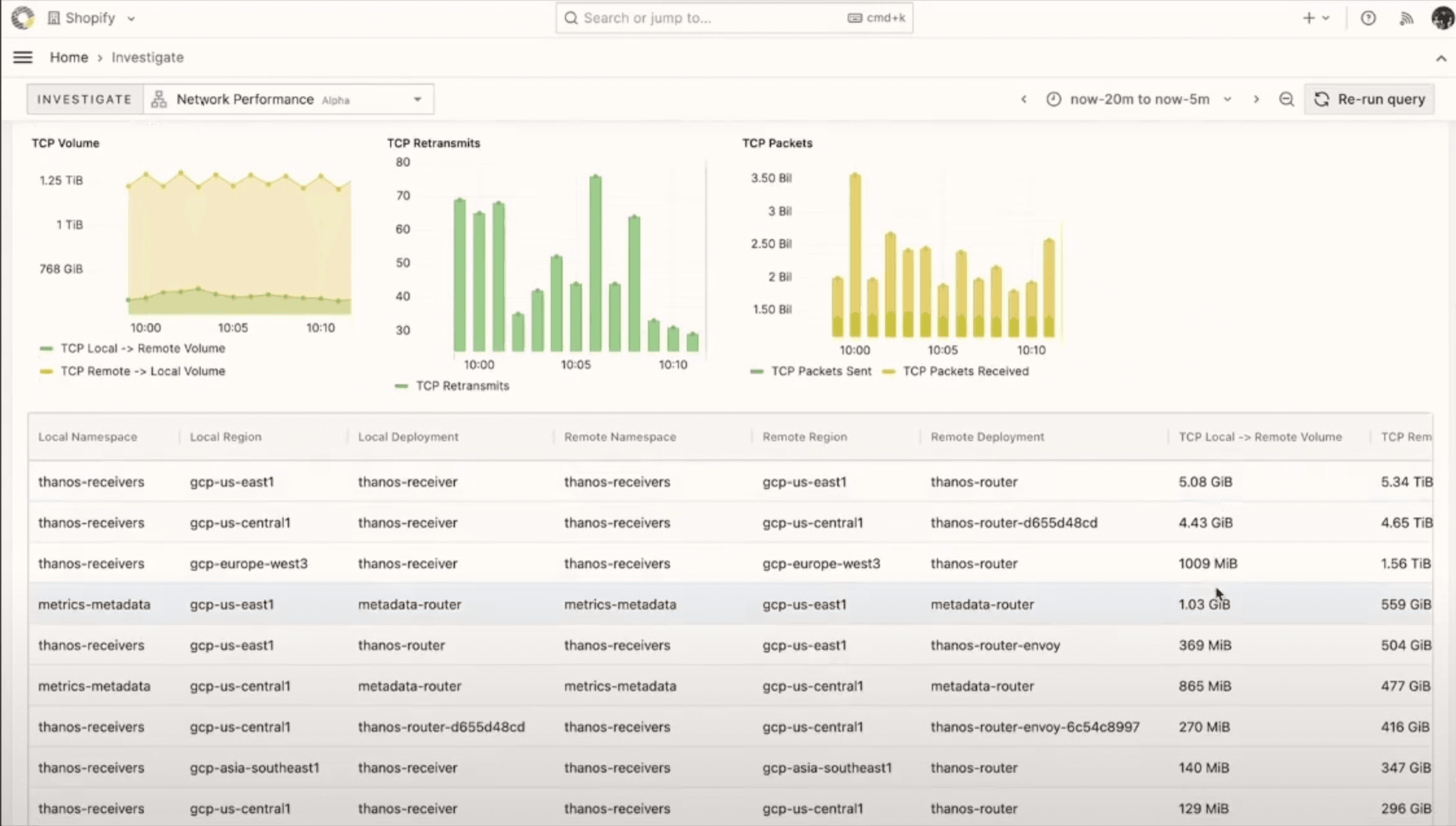Toggle TCP Local -> Remote Volume legend series
Viewport: 1456px width, 826px height.
click(x=143, y=349)
